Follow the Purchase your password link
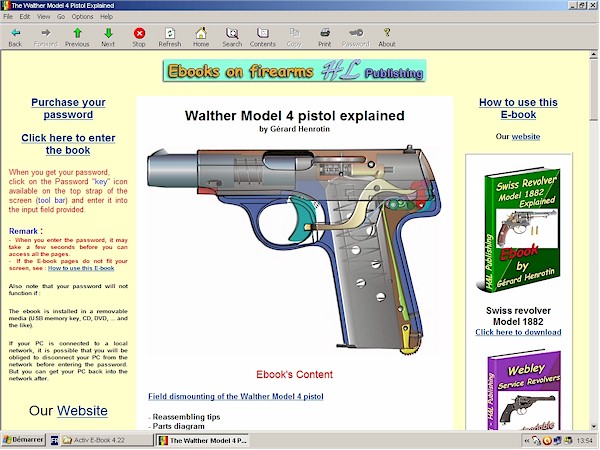This screenshot has height=450, width=600. click(68, 108)
